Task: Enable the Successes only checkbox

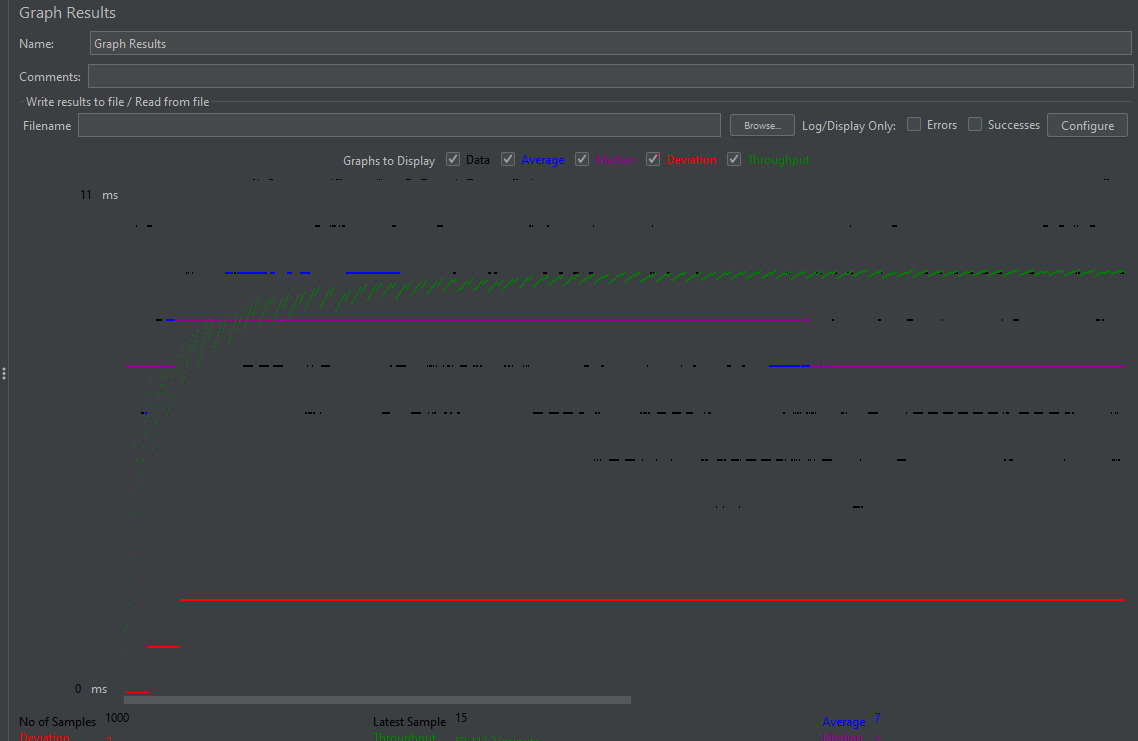Action: pos(975,124)
